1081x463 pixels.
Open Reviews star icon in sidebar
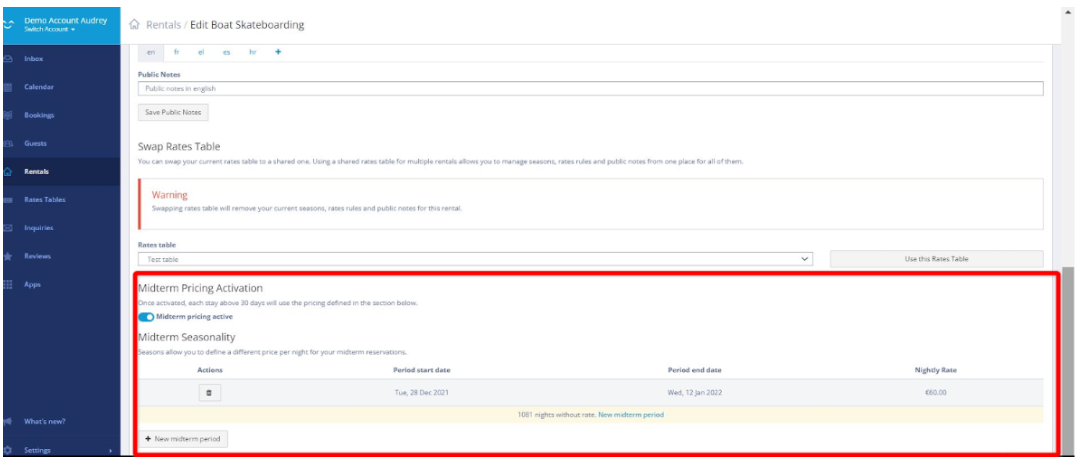pyautogui.click(x=8, y=256)
